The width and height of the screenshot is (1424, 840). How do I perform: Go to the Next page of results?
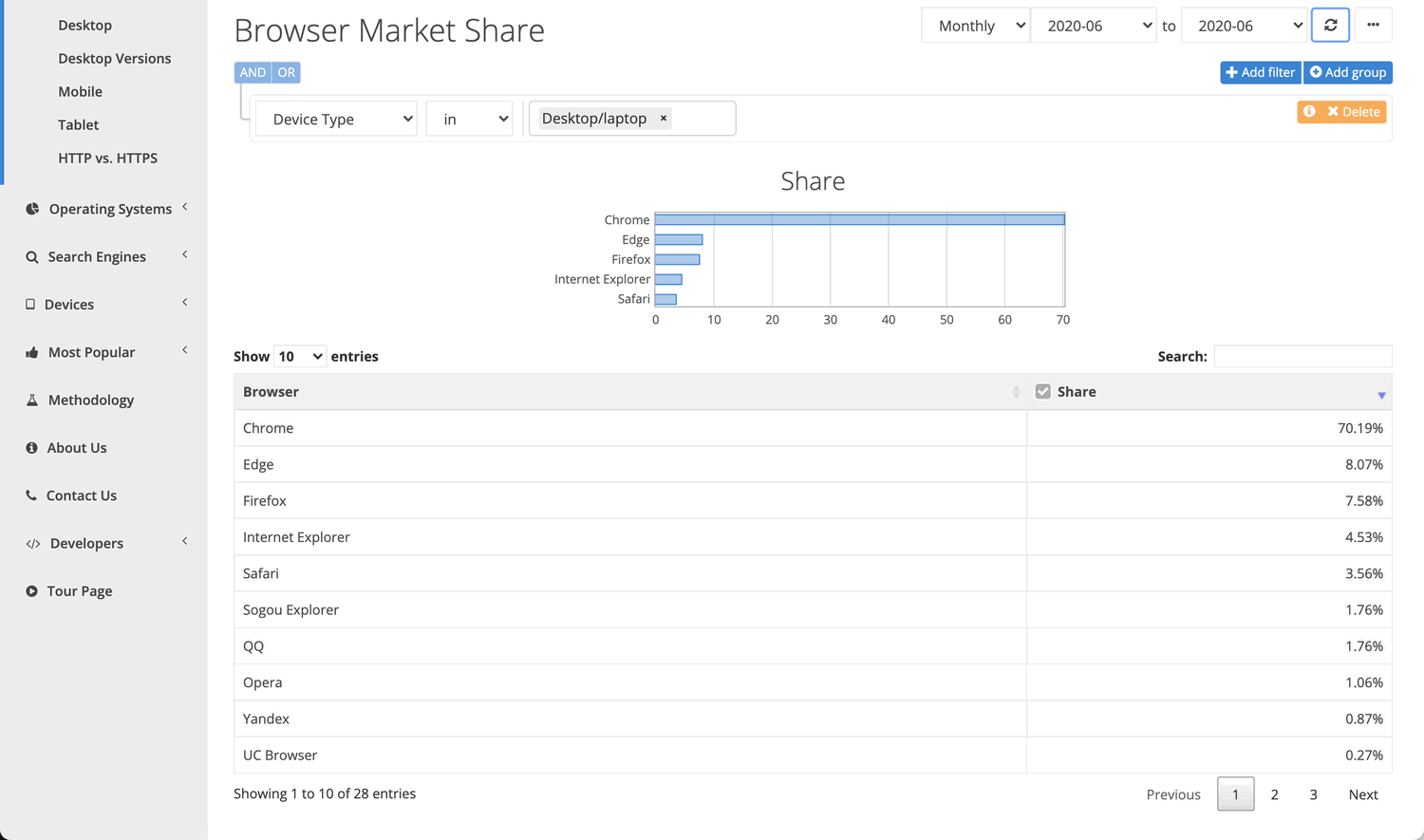[1363, 794]
